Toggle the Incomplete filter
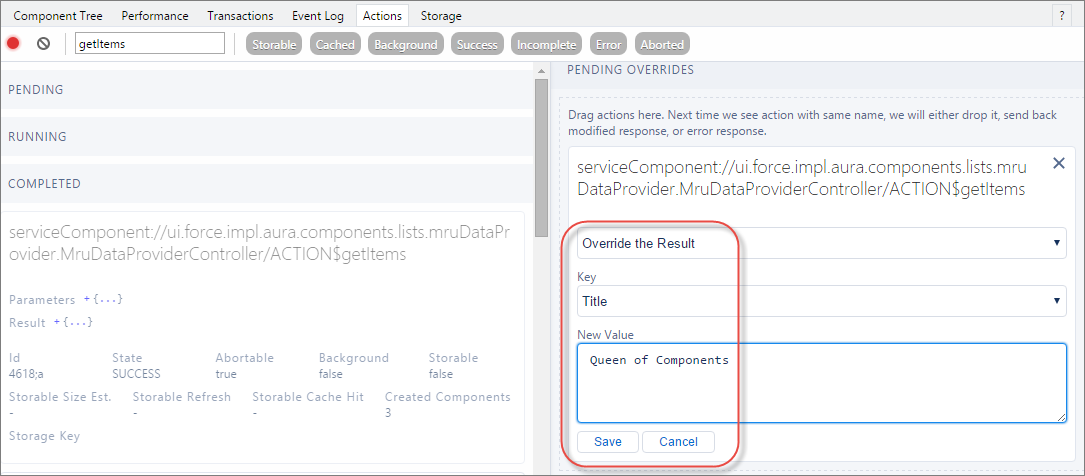The width and height of the screenshot is (1085, 476). coord(547,44)
